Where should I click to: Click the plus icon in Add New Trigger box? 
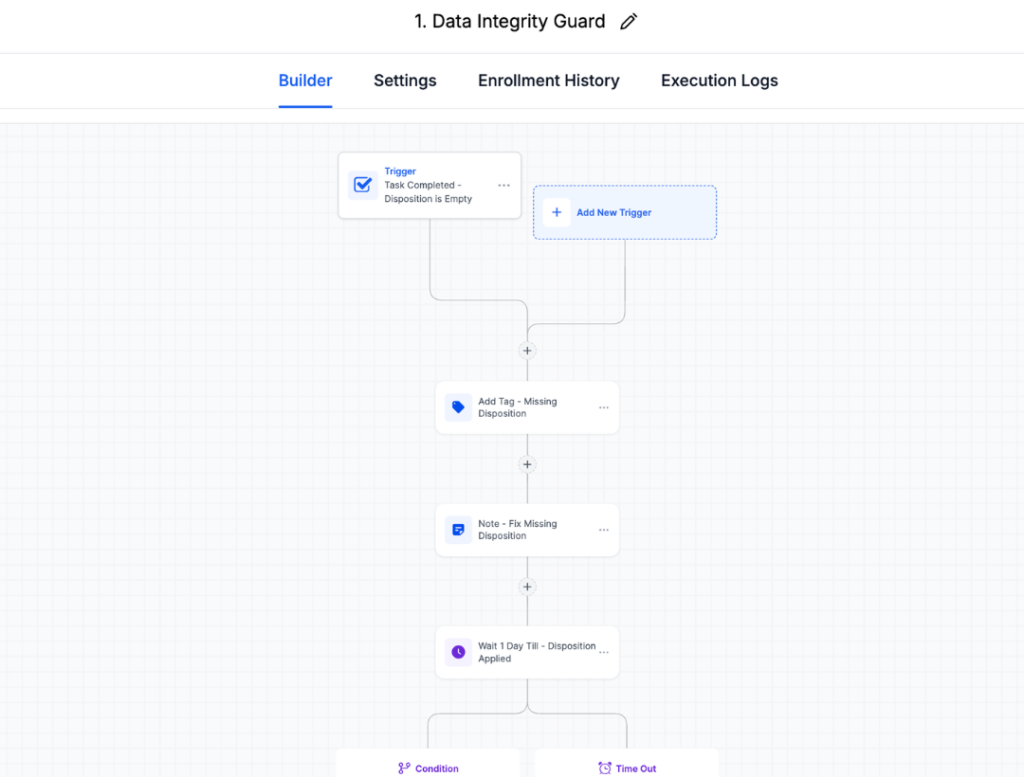tap(557, 212)
